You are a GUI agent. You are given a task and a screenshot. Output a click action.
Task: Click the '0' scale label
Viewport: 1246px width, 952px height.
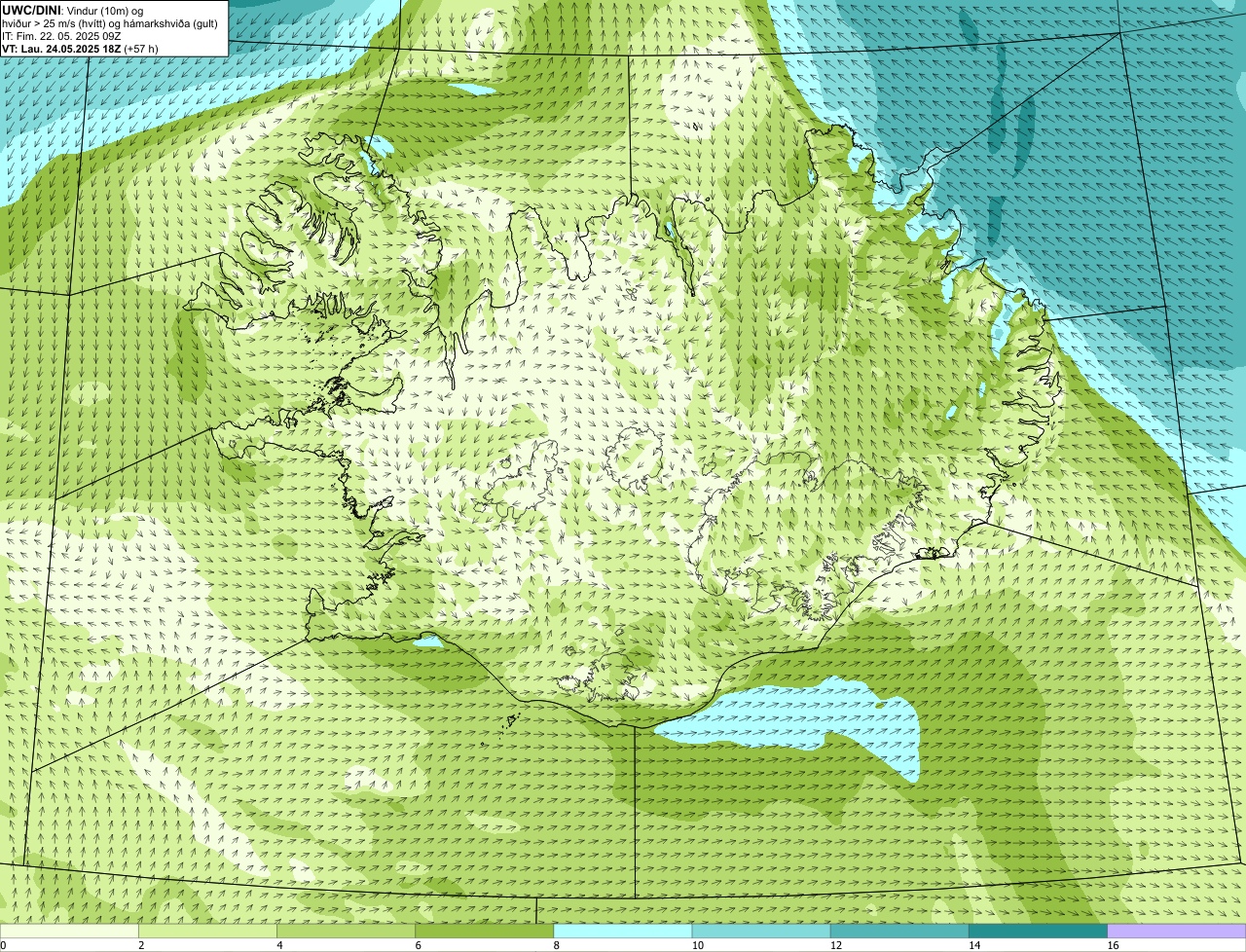coord(3,945)
